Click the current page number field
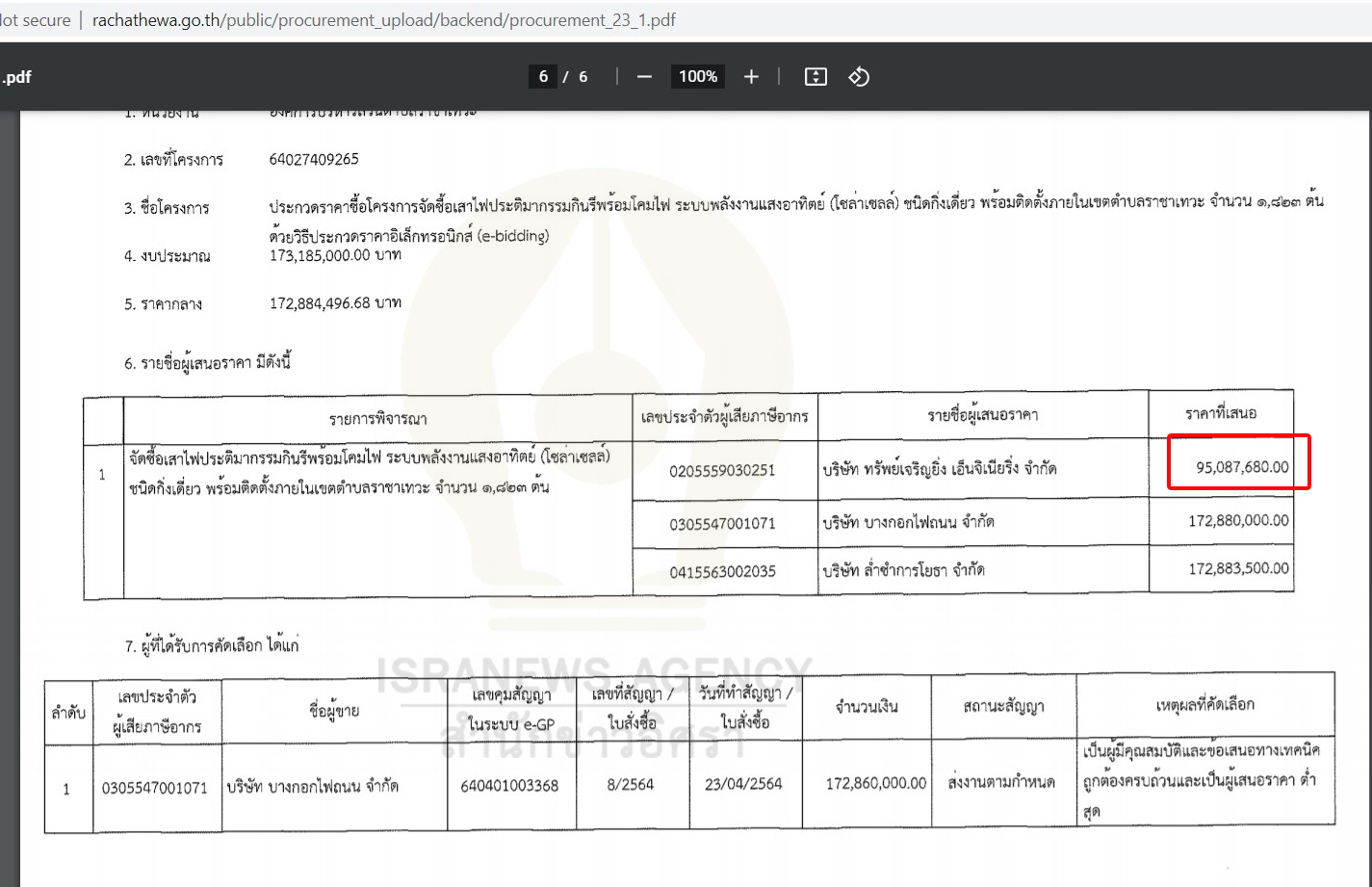This screenshot has width=1372, height=887. pyautogui.click(x=543, y=77)
